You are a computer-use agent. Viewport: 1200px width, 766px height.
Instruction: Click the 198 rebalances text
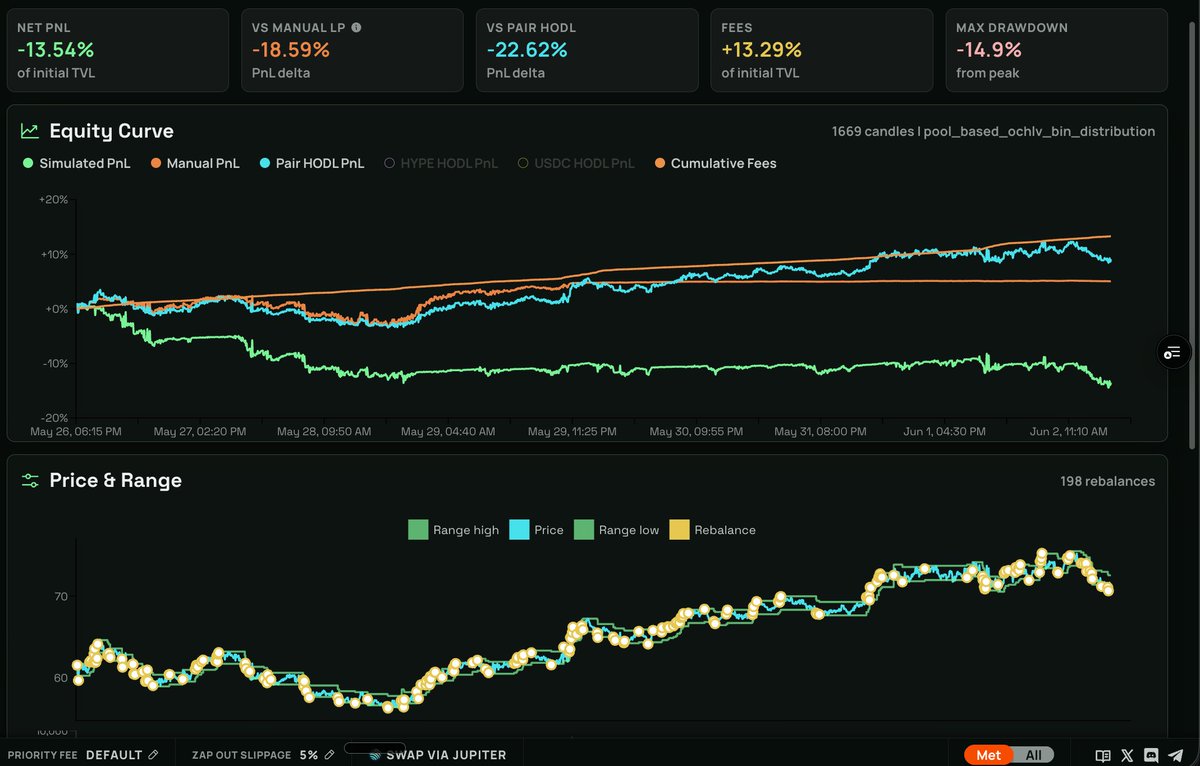point(1108,481)
